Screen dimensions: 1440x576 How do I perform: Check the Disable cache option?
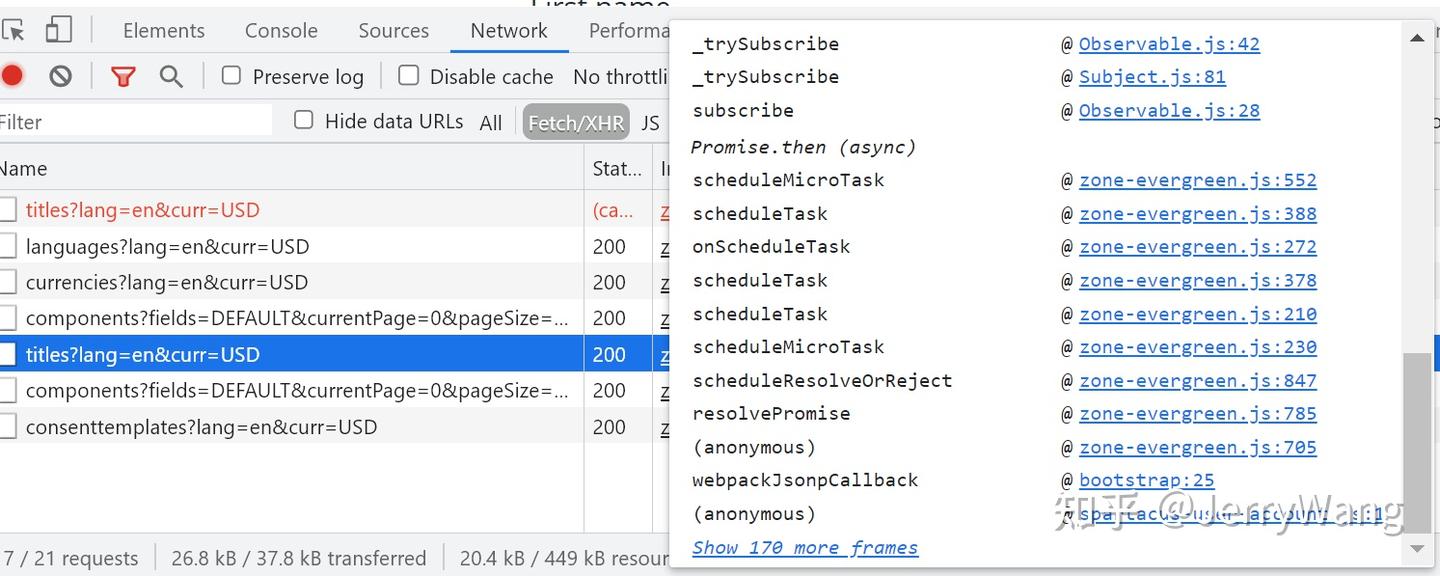(408, 75)
